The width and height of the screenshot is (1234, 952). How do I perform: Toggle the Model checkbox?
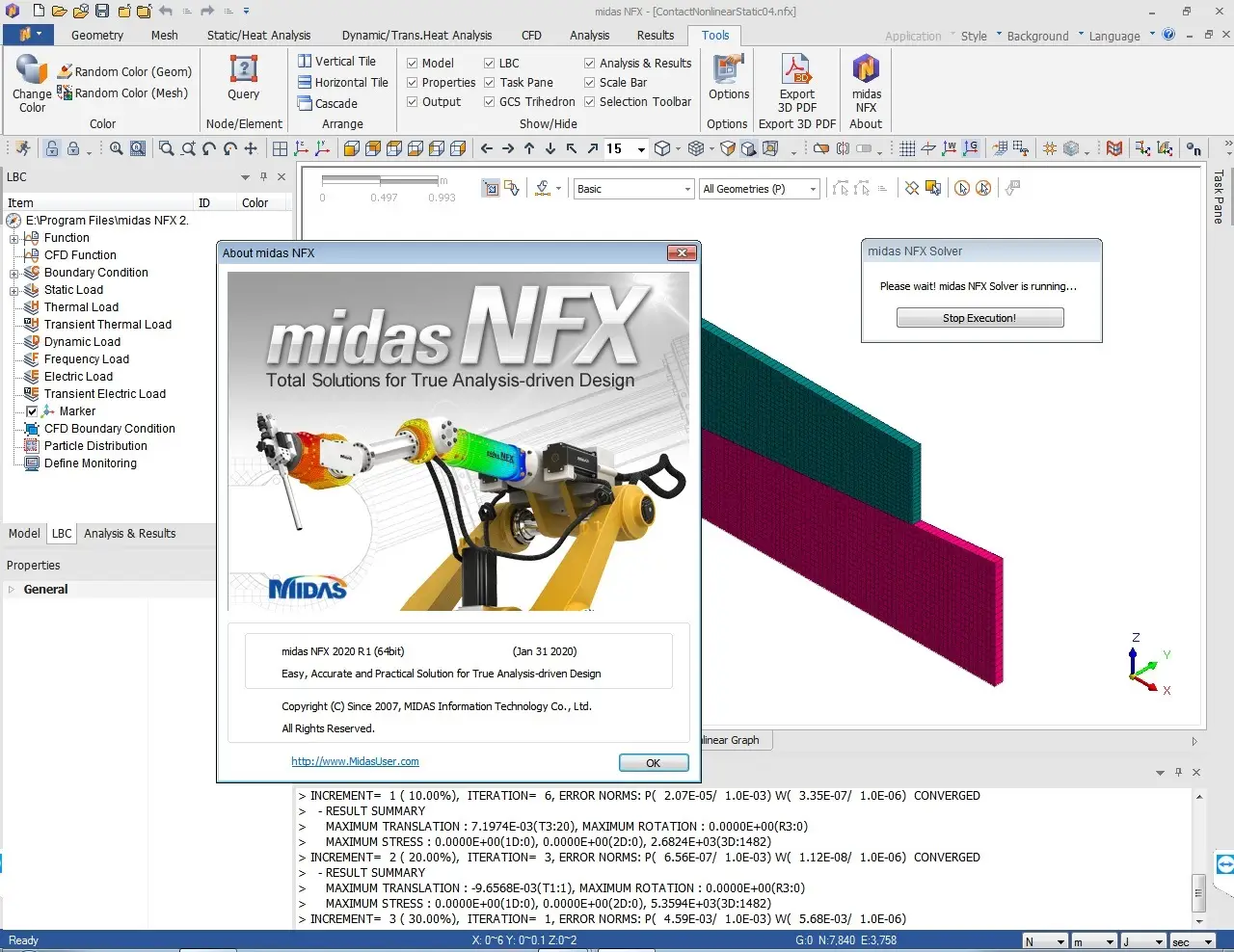[412, 63]
